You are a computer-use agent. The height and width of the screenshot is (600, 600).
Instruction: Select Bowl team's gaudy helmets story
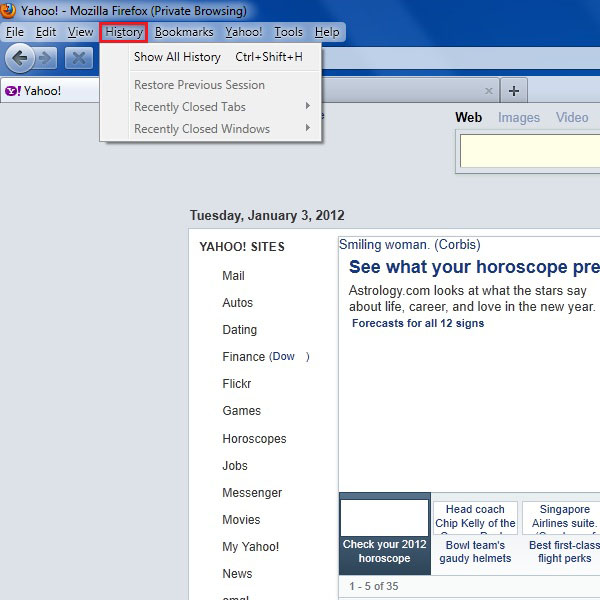pyautogui.click(x=475, y=551)
